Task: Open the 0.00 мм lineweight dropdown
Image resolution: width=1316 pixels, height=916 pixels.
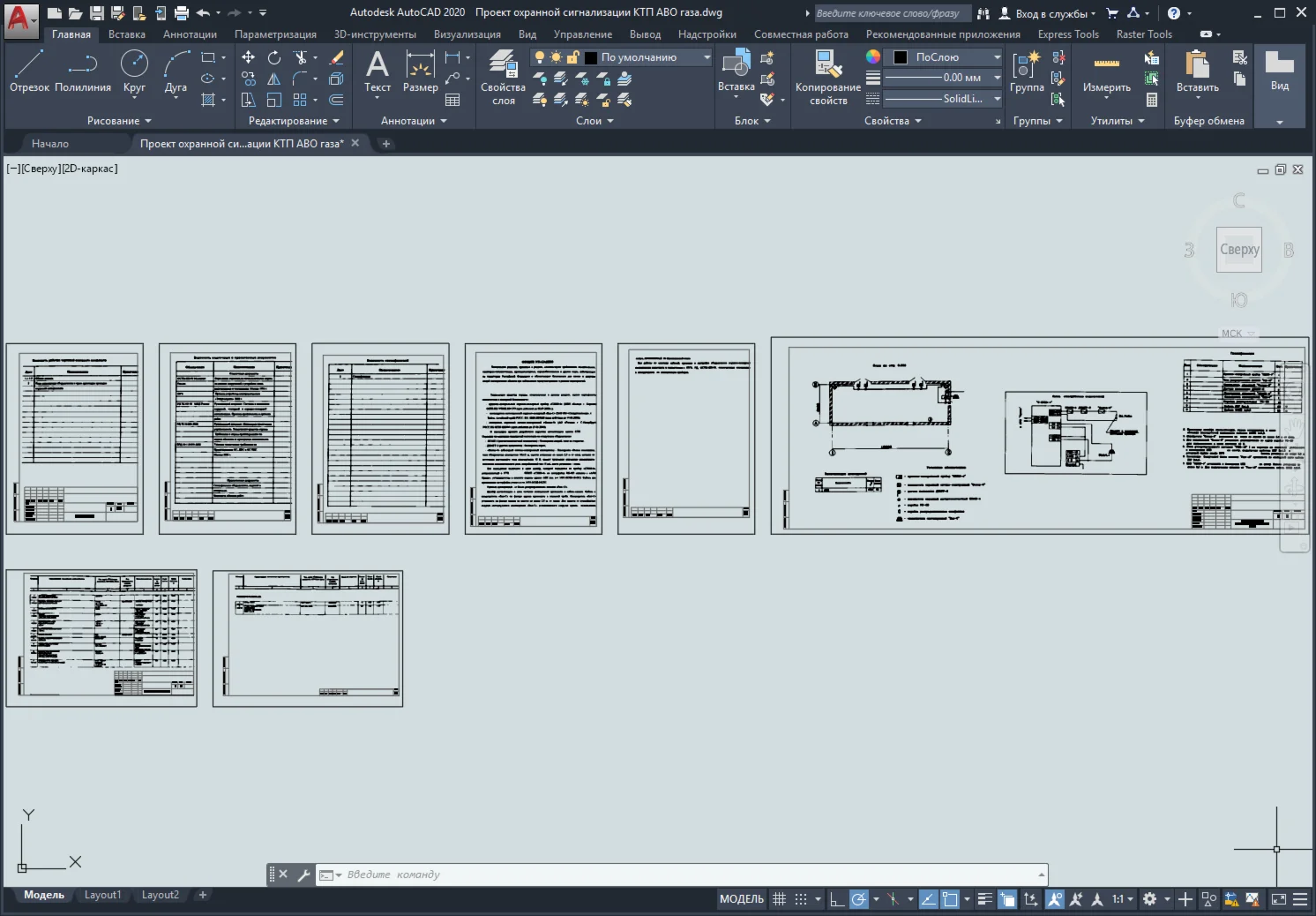Action: tap(943, 78)
